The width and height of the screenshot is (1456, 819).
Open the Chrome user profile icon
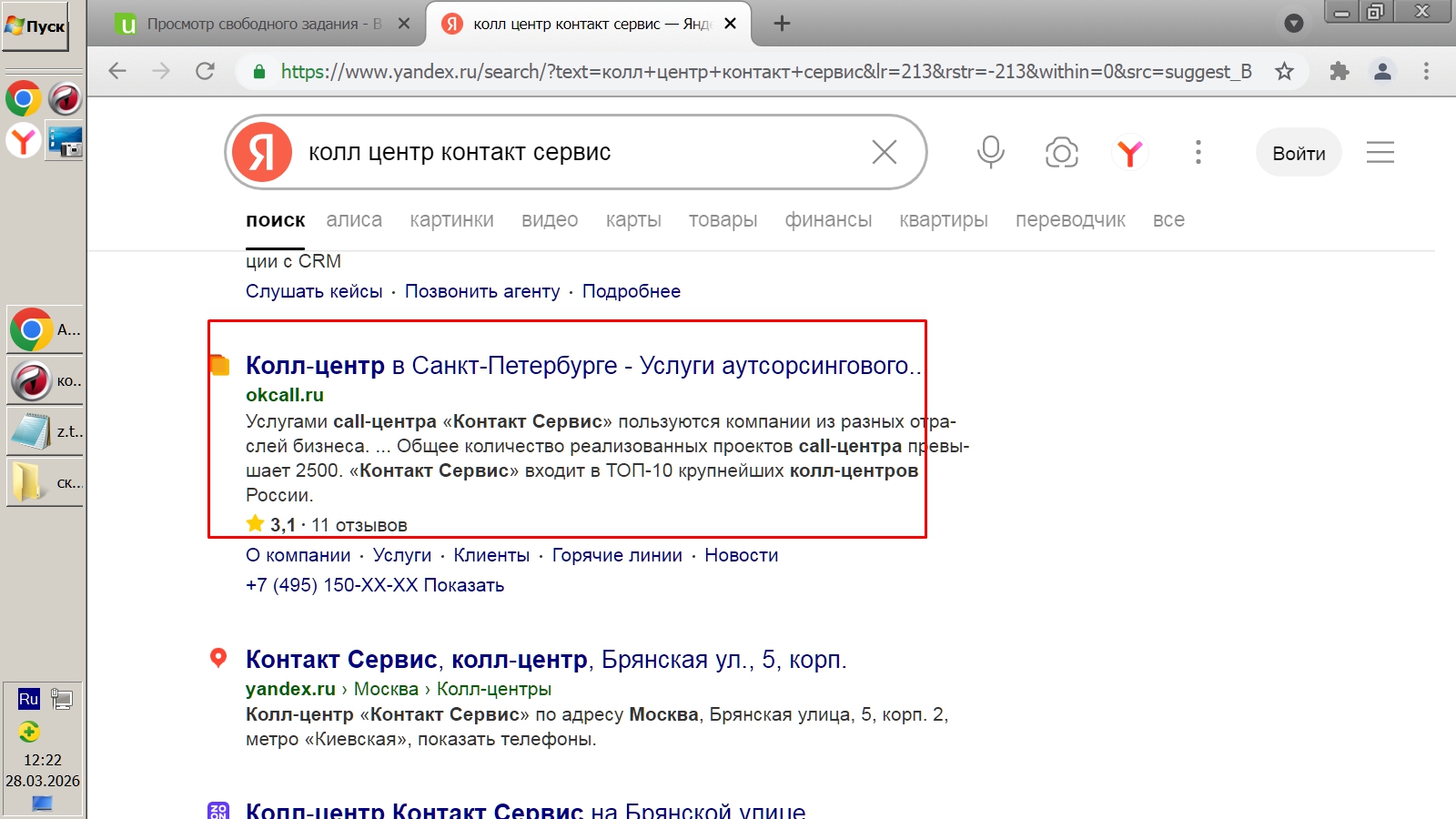pyautogui.click(x=1382, y=71)
